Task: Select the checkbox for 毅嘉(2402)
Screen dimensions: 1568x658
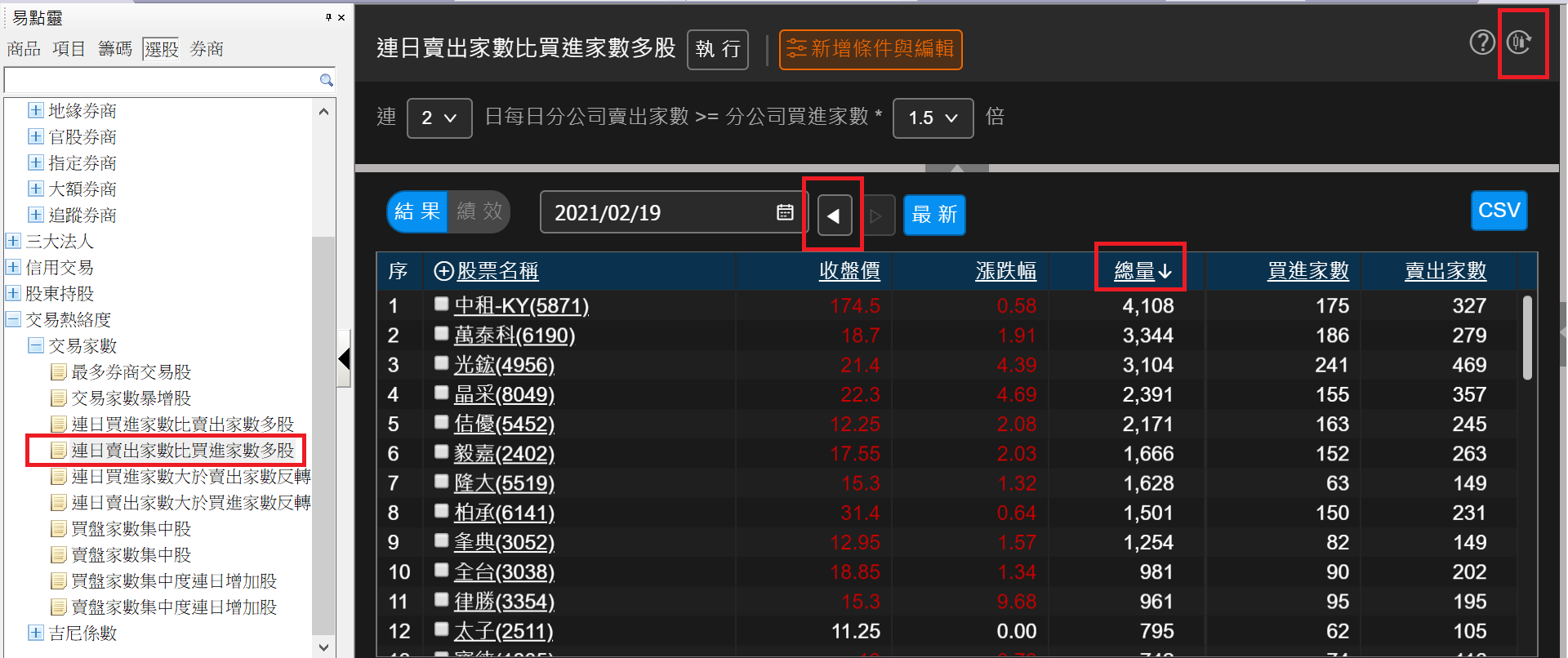Action: 442,452
